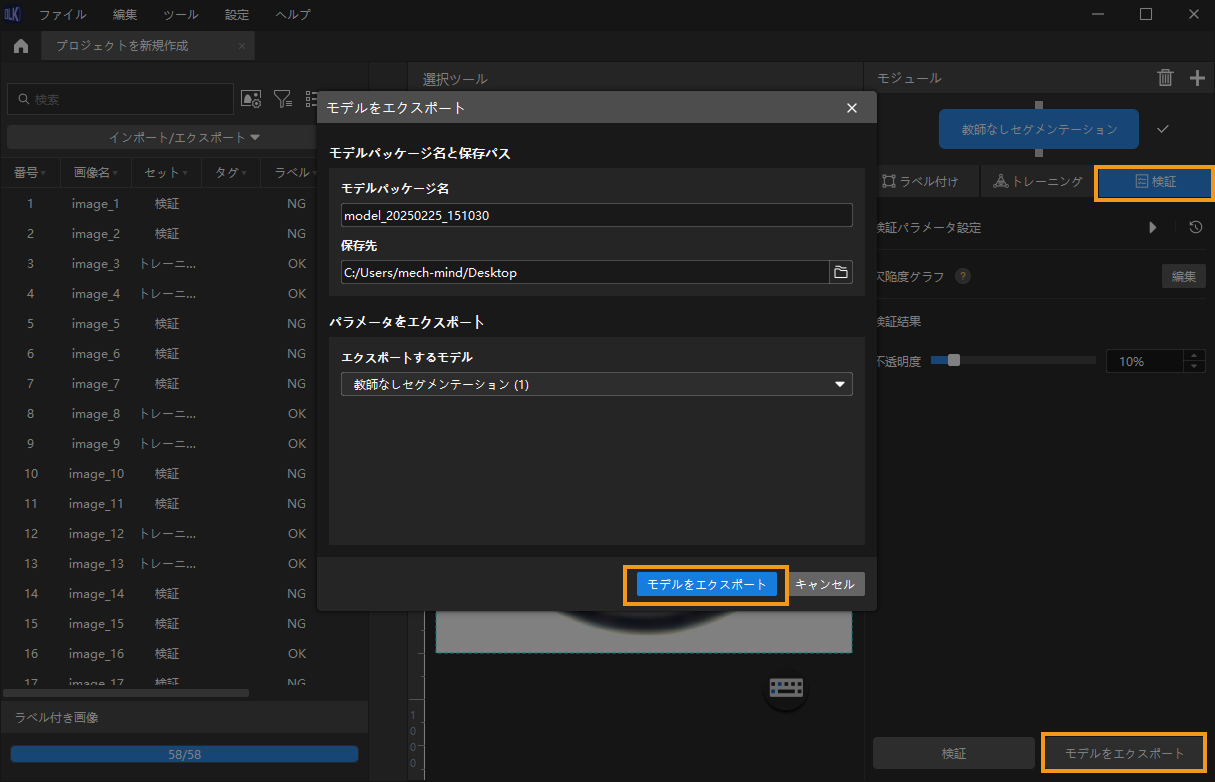Open the image settings icon beside search
Image resolution: width=1215 pixels, height=782 pixels.
click(x=251, y=99)
